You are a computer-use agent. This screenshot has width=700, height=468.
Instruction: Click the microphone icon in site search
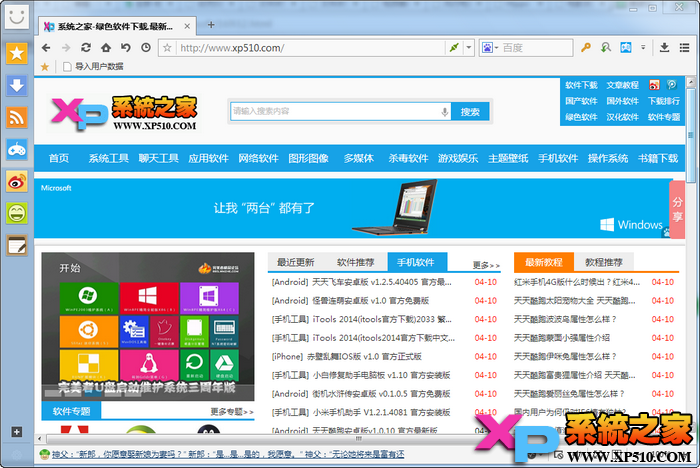tap(445, 112)
